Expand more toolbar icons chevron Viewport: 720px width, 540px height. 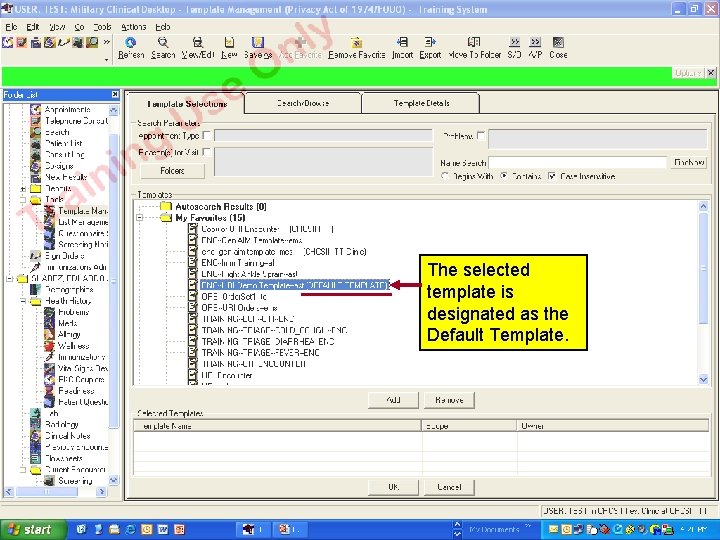(x=107, y=42)
